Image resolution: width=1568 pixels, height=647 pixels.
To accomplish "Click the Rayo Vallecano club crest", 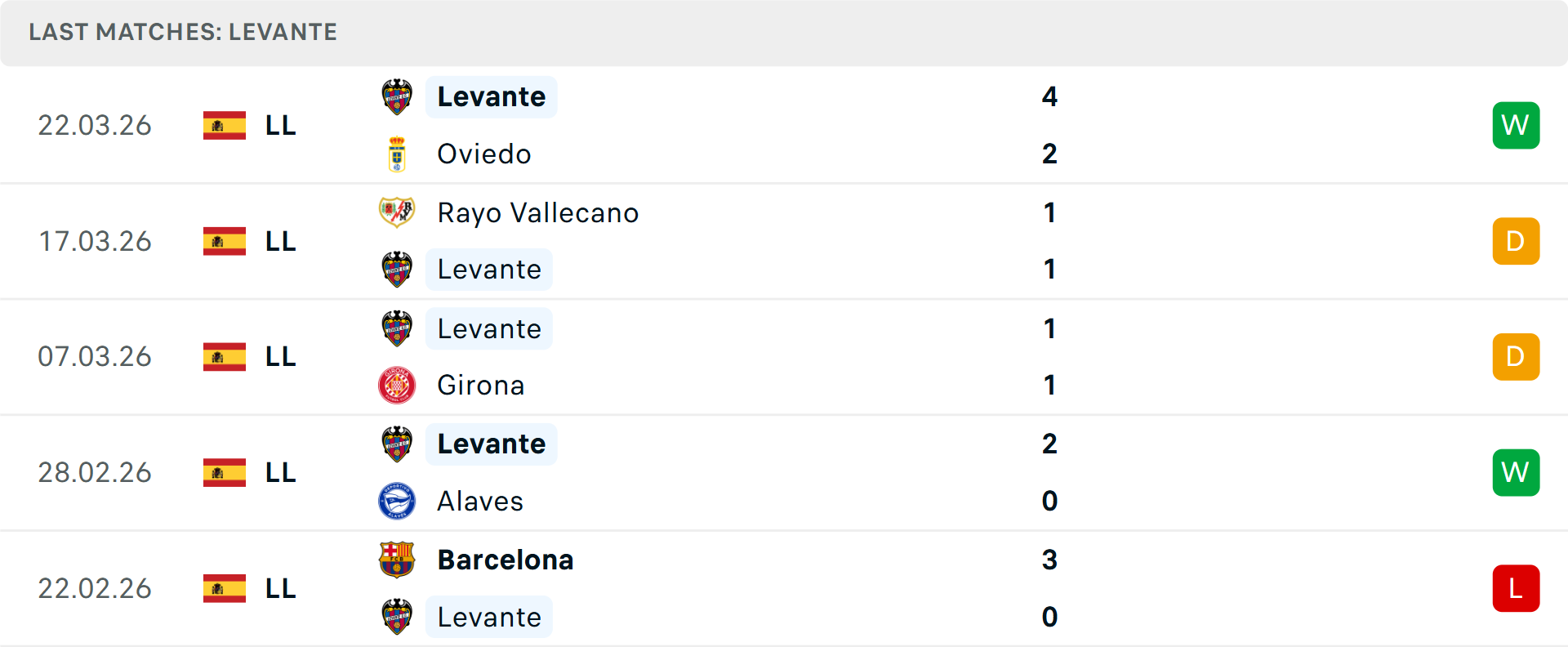I will pos(397,212).
